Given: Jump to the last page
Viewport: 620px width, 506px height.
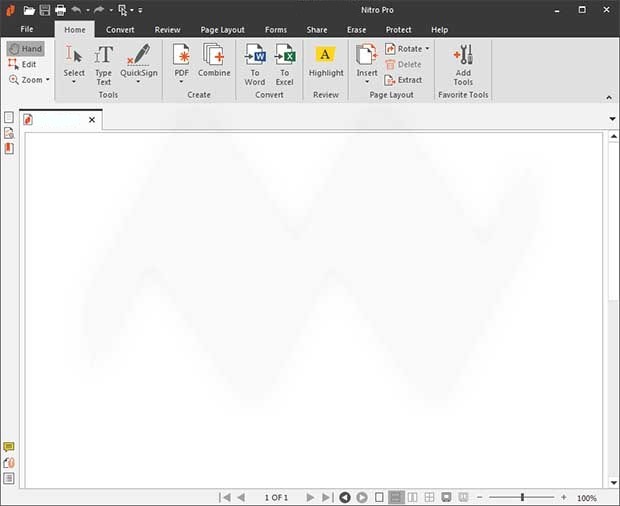Looking at the screenshot, I should 327,497.
